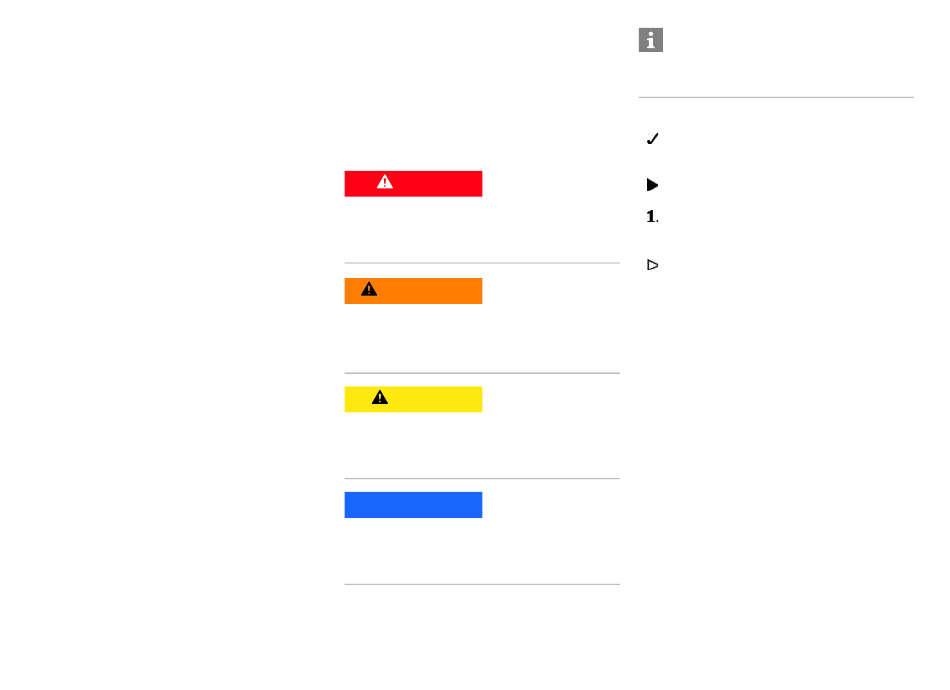Pick the red danger banner background
950x690 pixels.
click(x=413, y=184)
